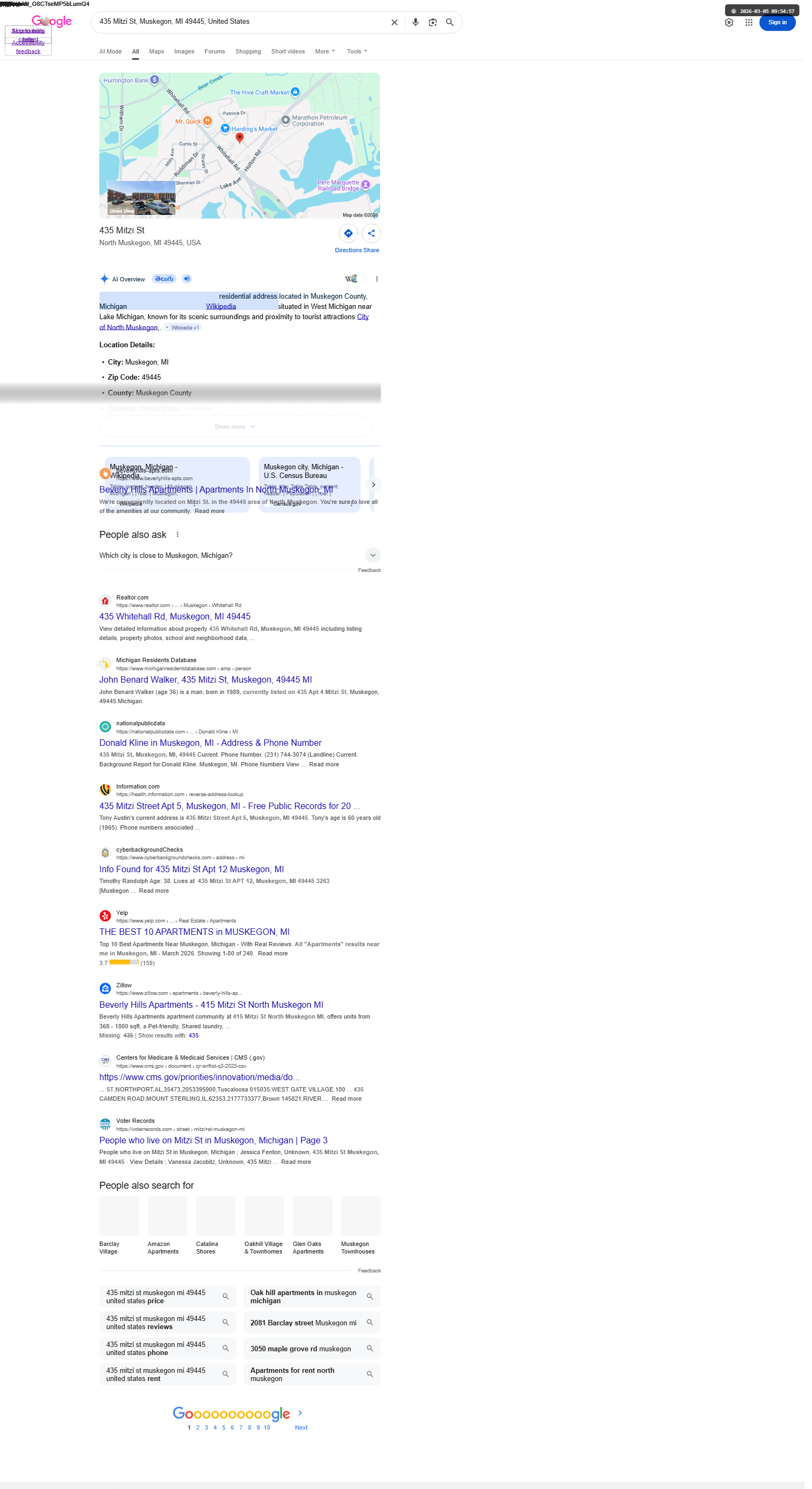
Task: Click the Google logo to go home
Action: point(51,22)
